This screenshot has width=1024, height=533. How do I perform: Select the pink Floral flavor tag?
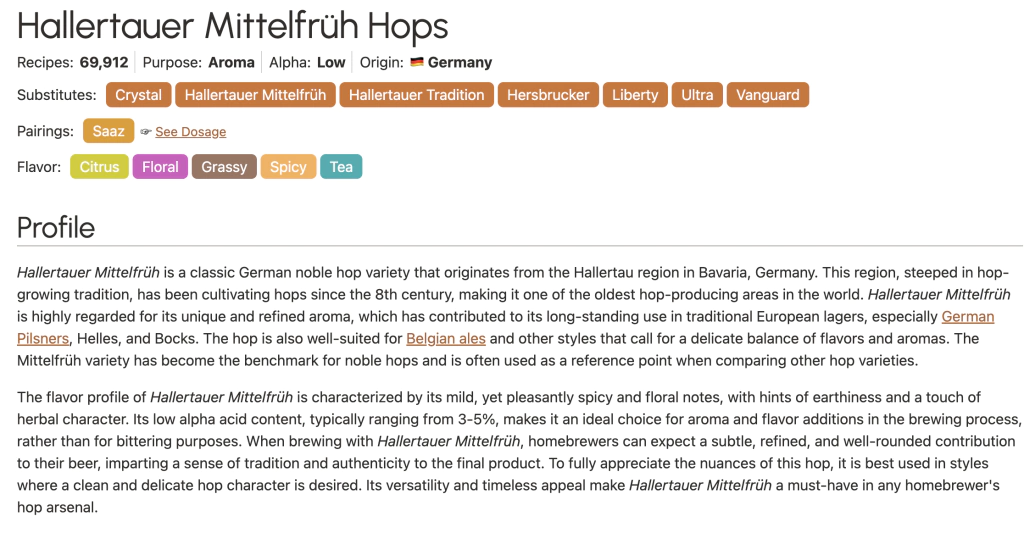[160, 167]
